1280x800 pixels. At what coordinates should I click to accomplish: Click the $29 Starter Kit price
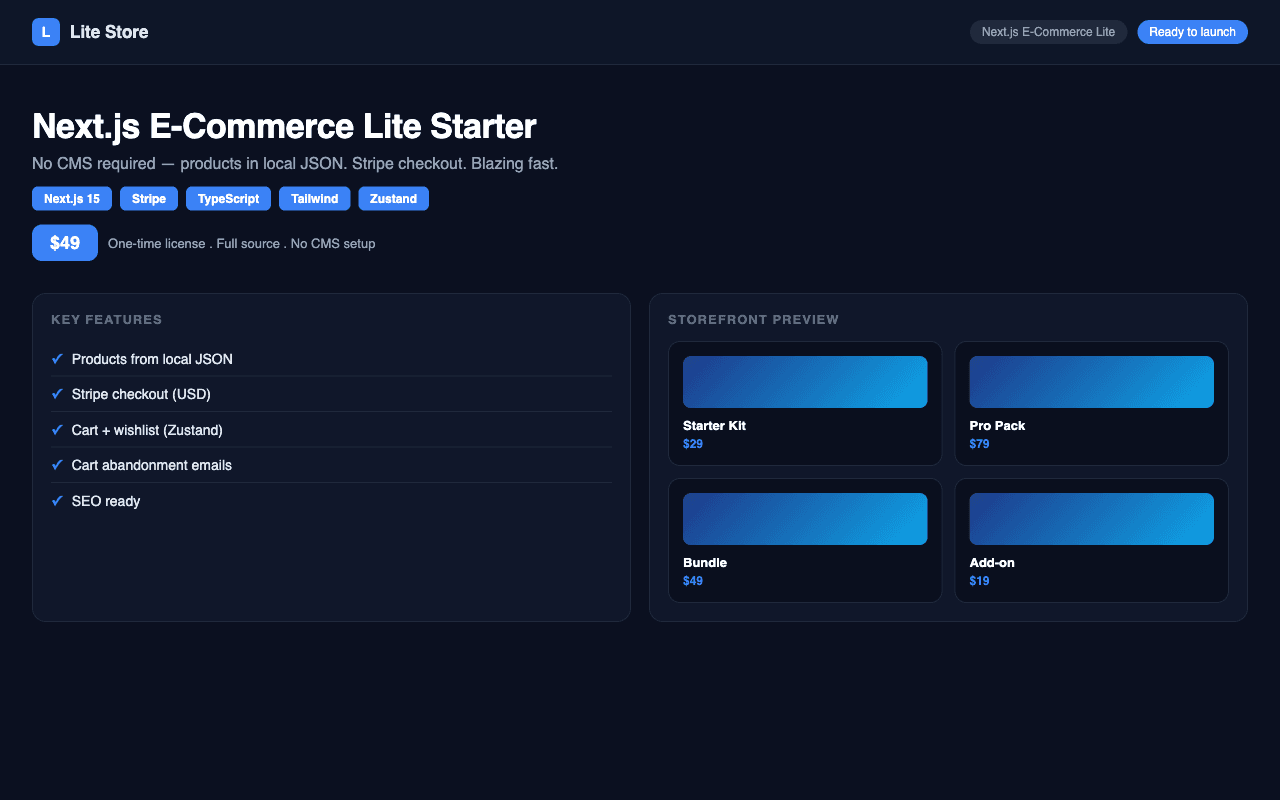point(693,444)
